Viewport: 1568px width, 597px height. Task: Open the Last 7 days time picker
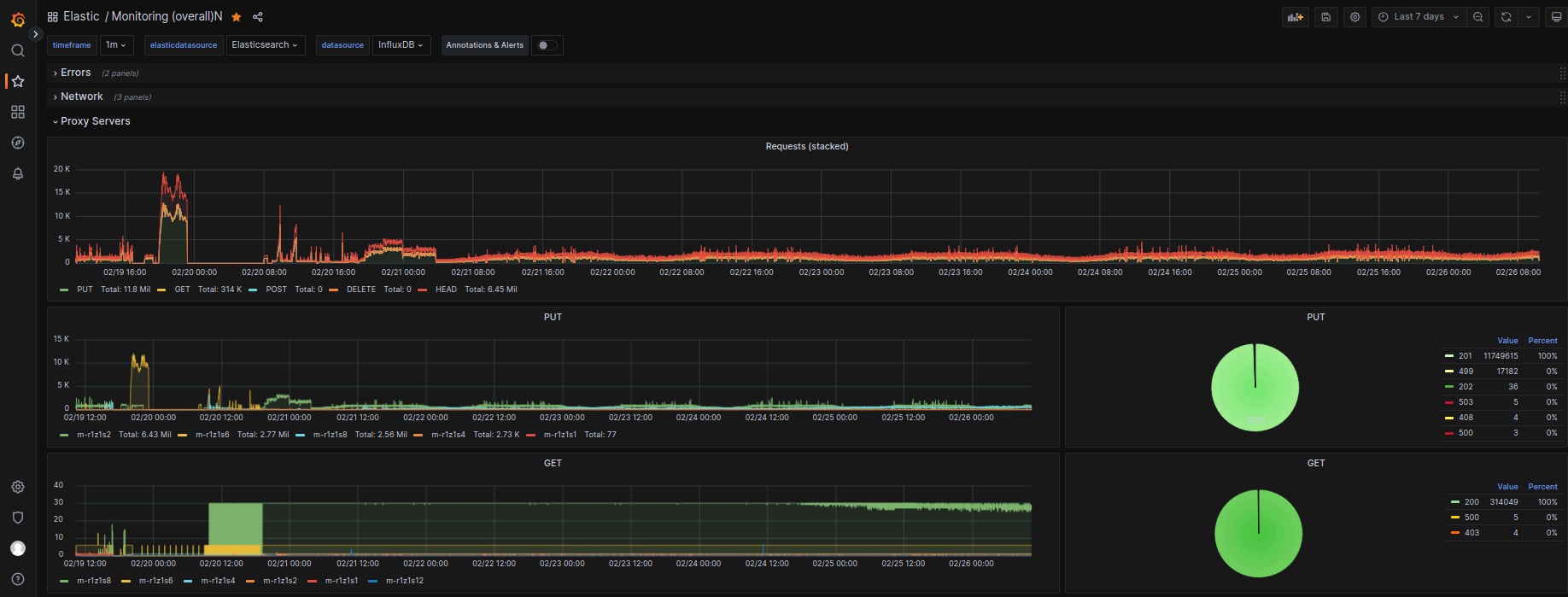(1419, 17)
